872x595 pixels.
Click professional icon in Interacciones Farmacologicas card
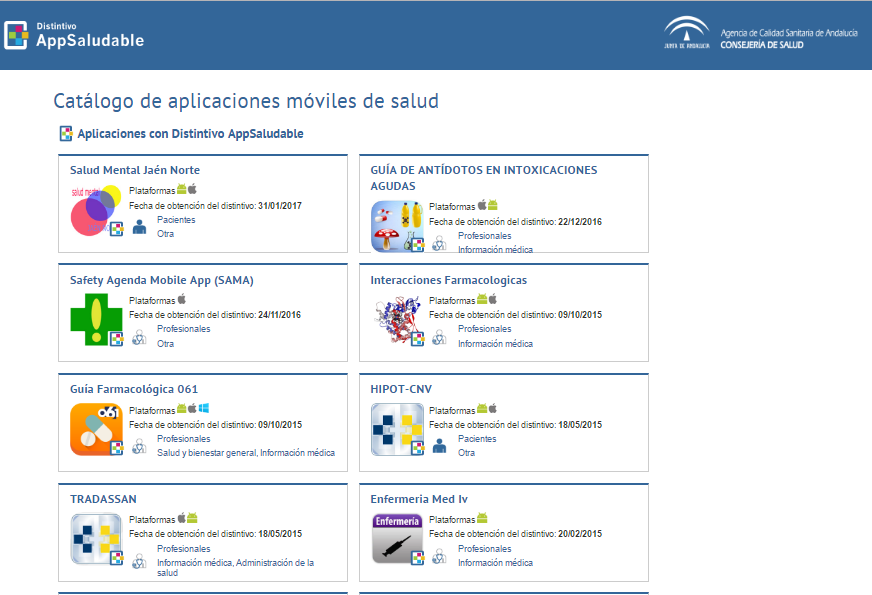click(439, 337)
